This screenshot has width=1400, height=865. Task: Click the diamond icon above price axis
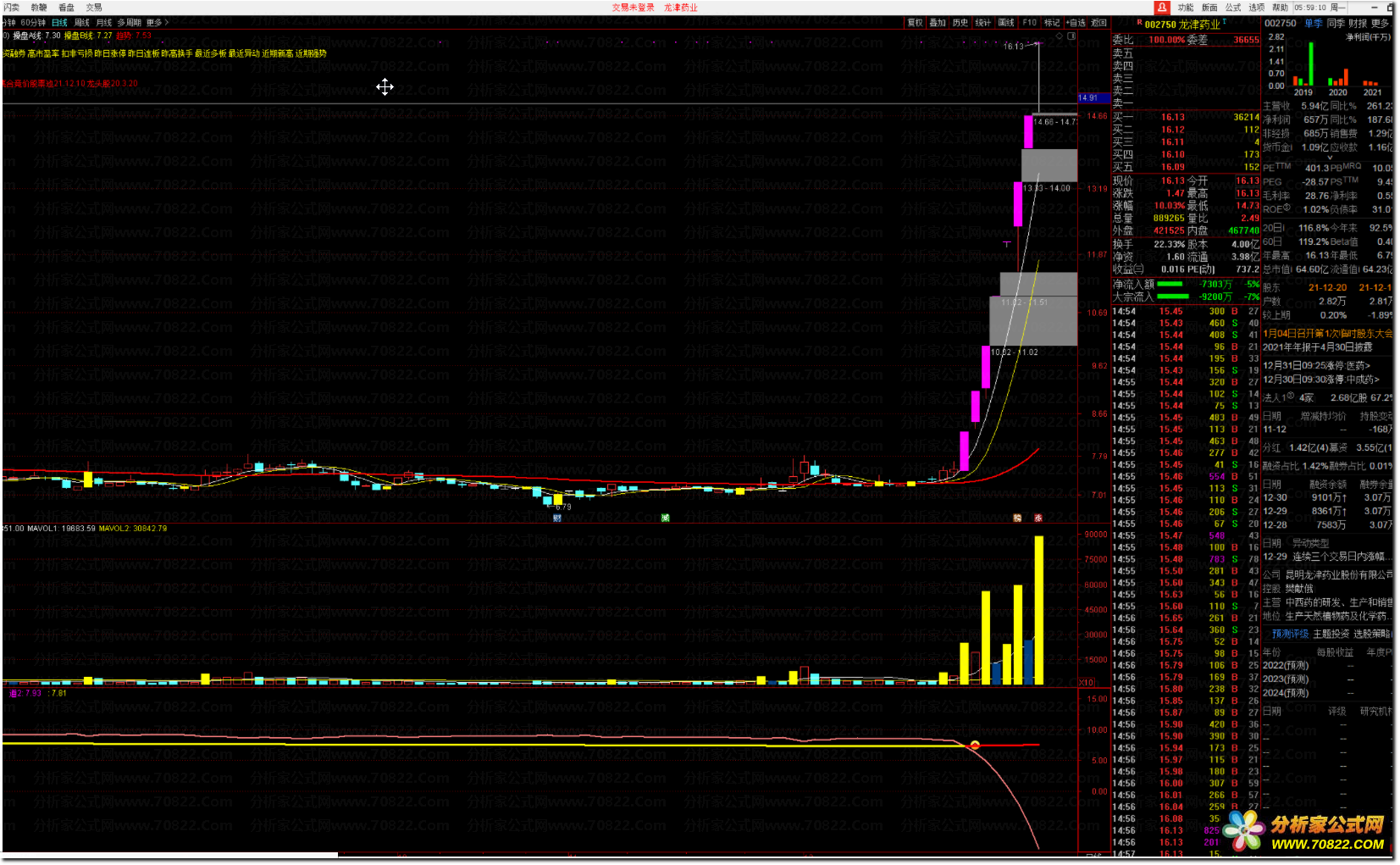point(1059,36)
